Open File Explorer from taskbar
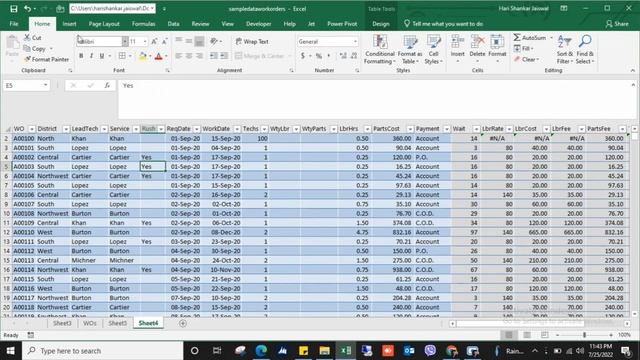Image resolution: width=640 pixels, height=360 pixels. tap(324, 351)
